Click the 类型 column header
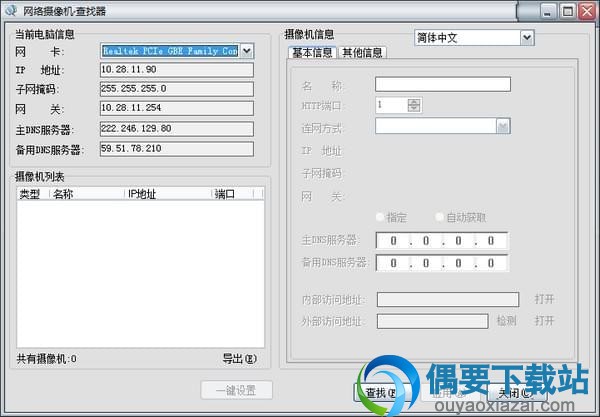This screenshot has width=600, height=417. (33, 194)
